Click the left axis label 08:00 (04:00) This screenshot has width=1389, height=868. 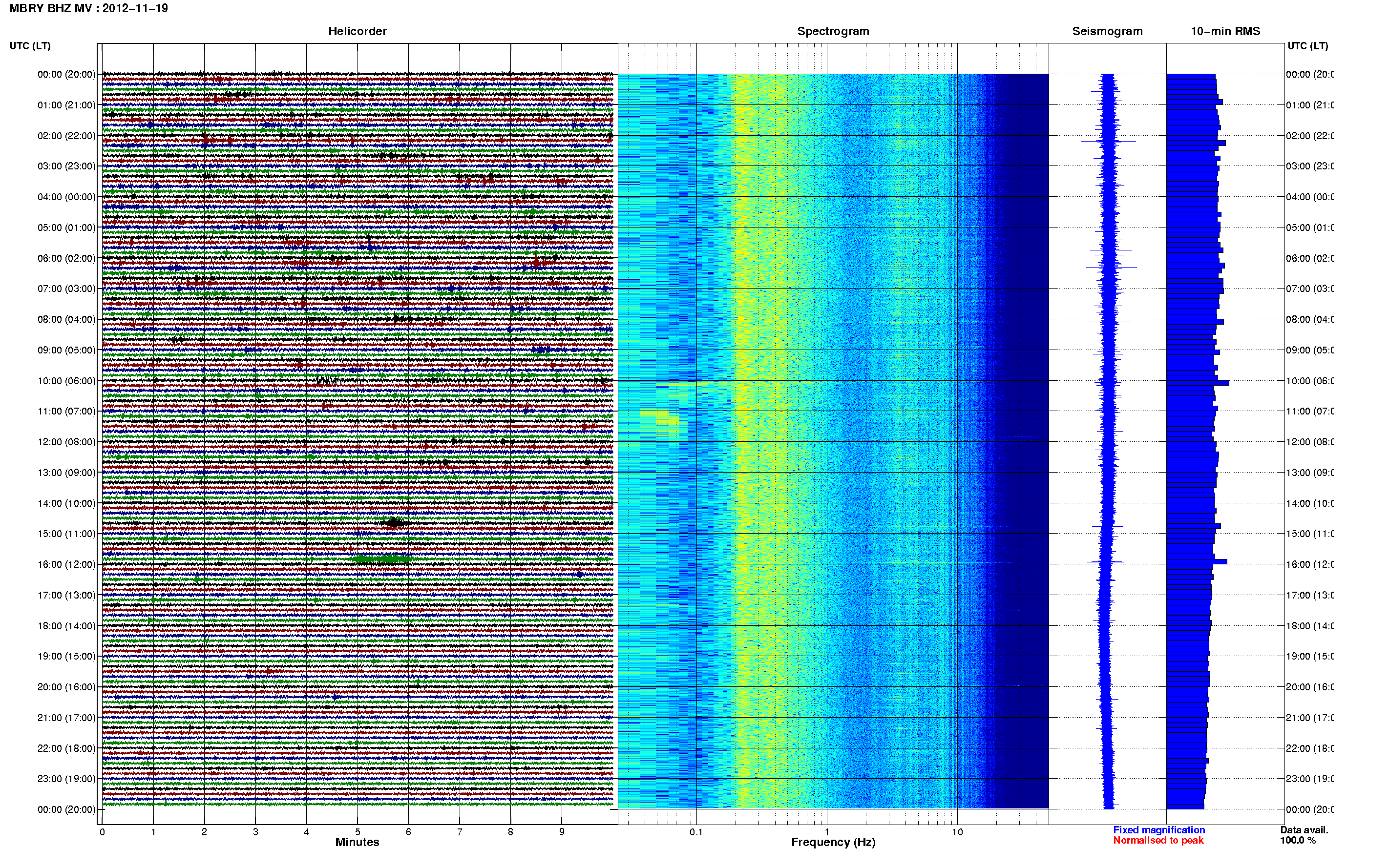[x=66, y=319]
